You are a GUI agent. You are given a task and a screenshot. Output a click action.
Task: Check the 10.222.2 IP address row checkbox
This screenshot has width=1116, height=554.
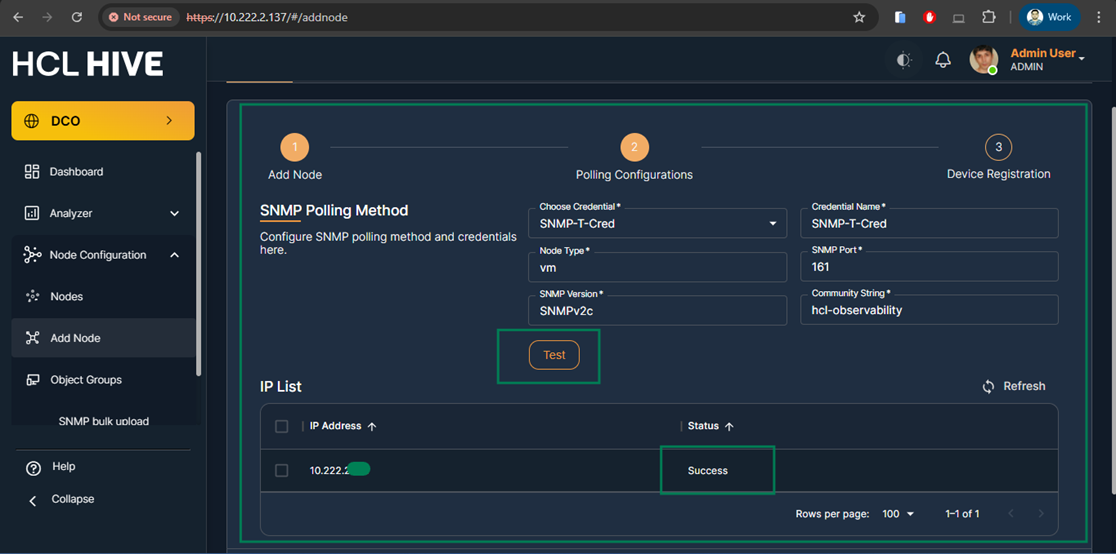click(282, 470)
